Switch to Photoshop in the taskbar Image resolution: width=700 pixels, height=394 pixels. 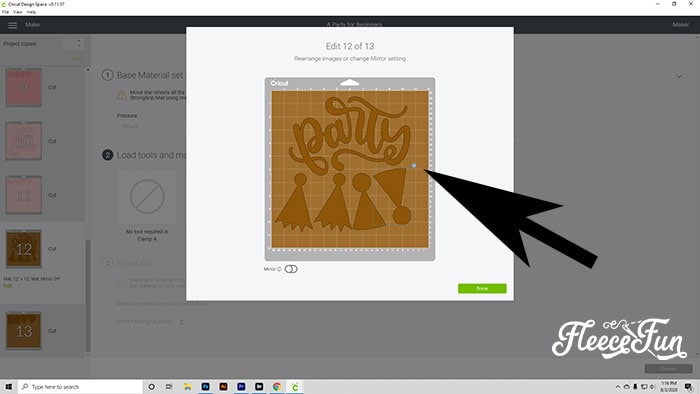pyautogui.click(x=205, y=387)
